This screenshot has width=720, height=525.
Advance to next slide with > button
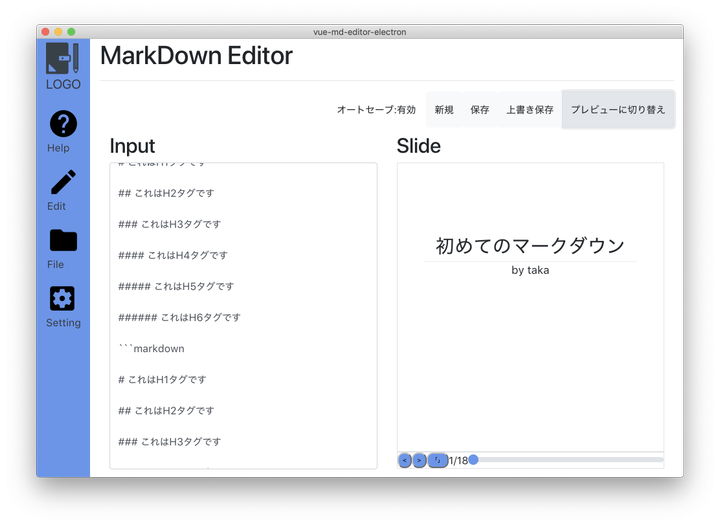tap(419, 460)
